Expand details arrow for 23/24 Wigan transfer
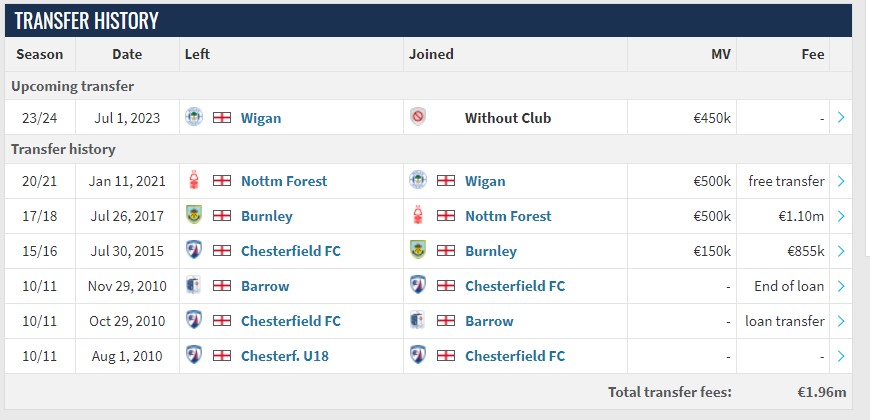870x420 pixels. click(x=841, y=117)
